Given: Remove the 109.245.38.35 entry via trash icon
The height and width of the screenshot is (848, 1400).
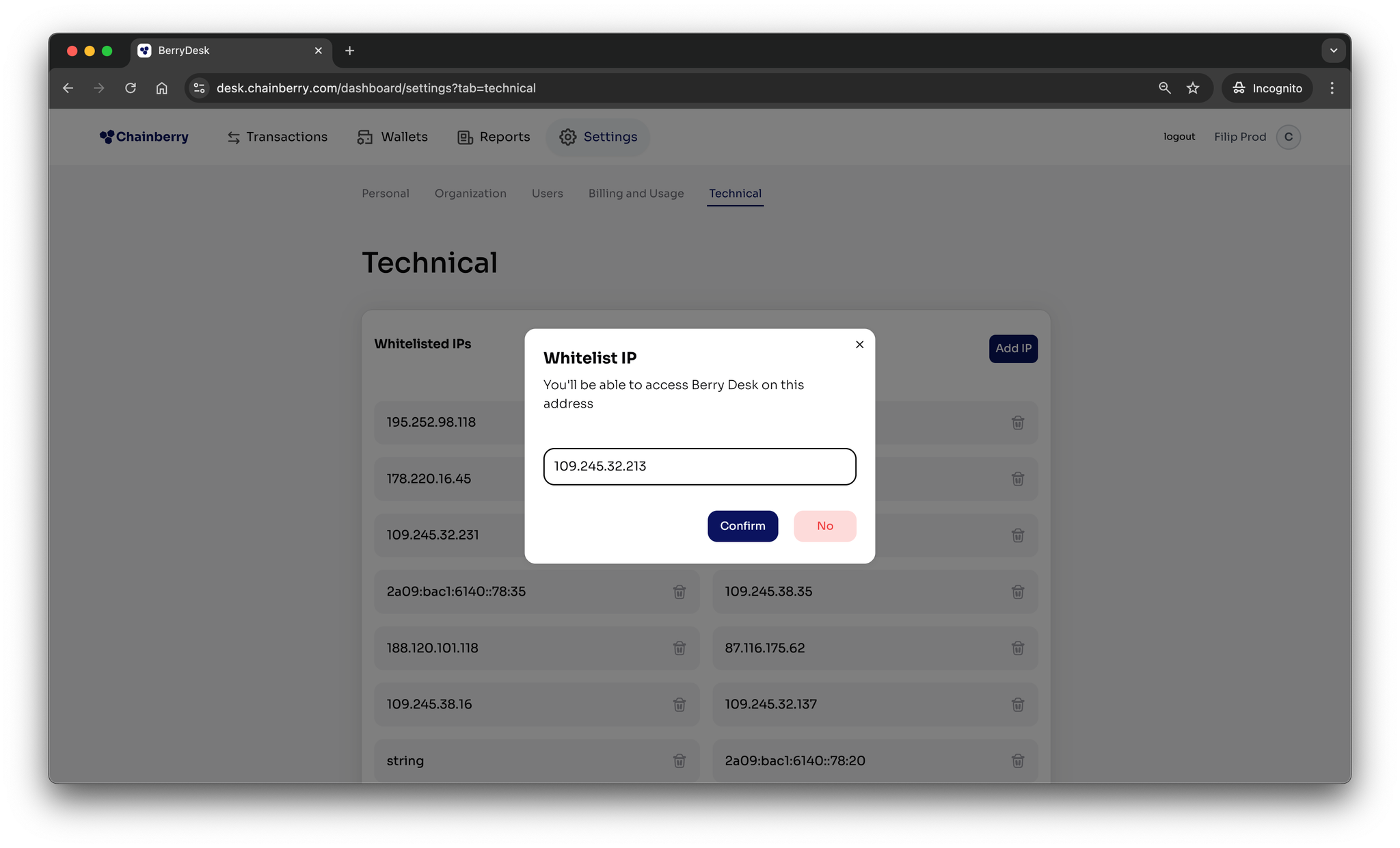Looking at the screenshot, I should (1017, 592).
